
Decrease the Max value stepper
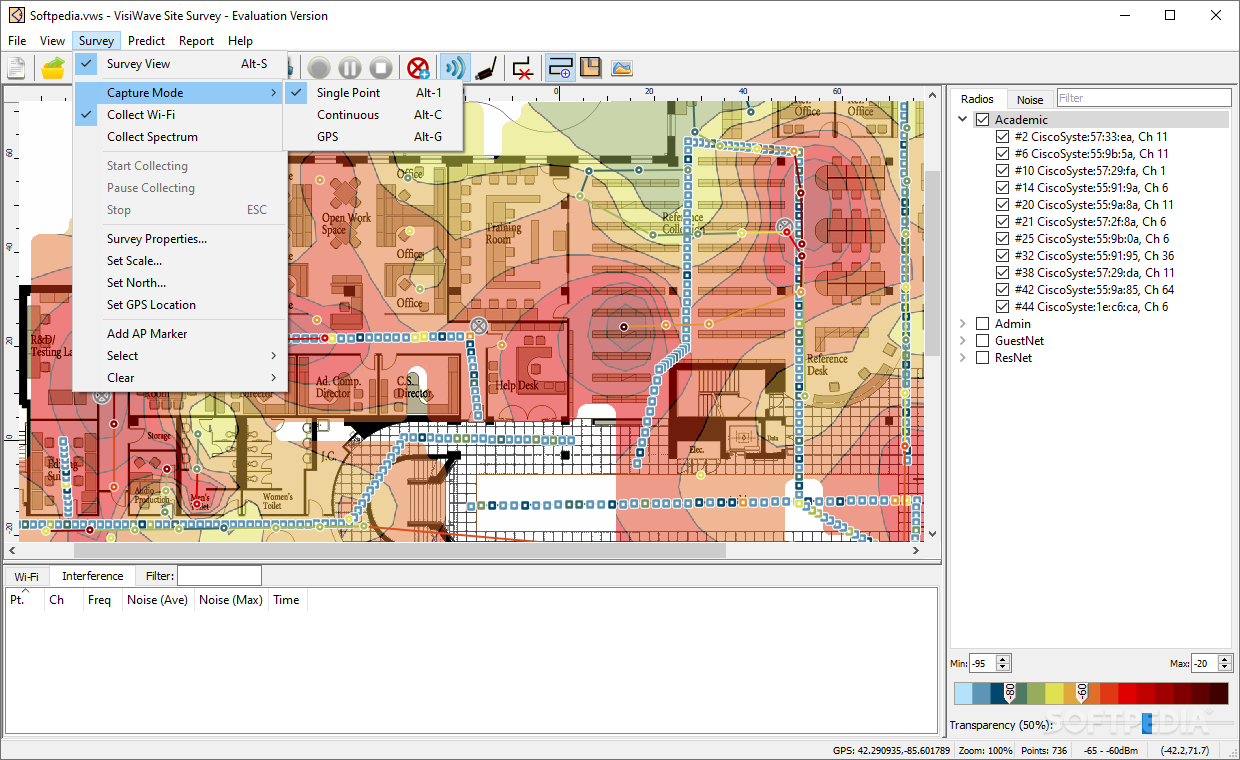click(x=1224, y=667)
